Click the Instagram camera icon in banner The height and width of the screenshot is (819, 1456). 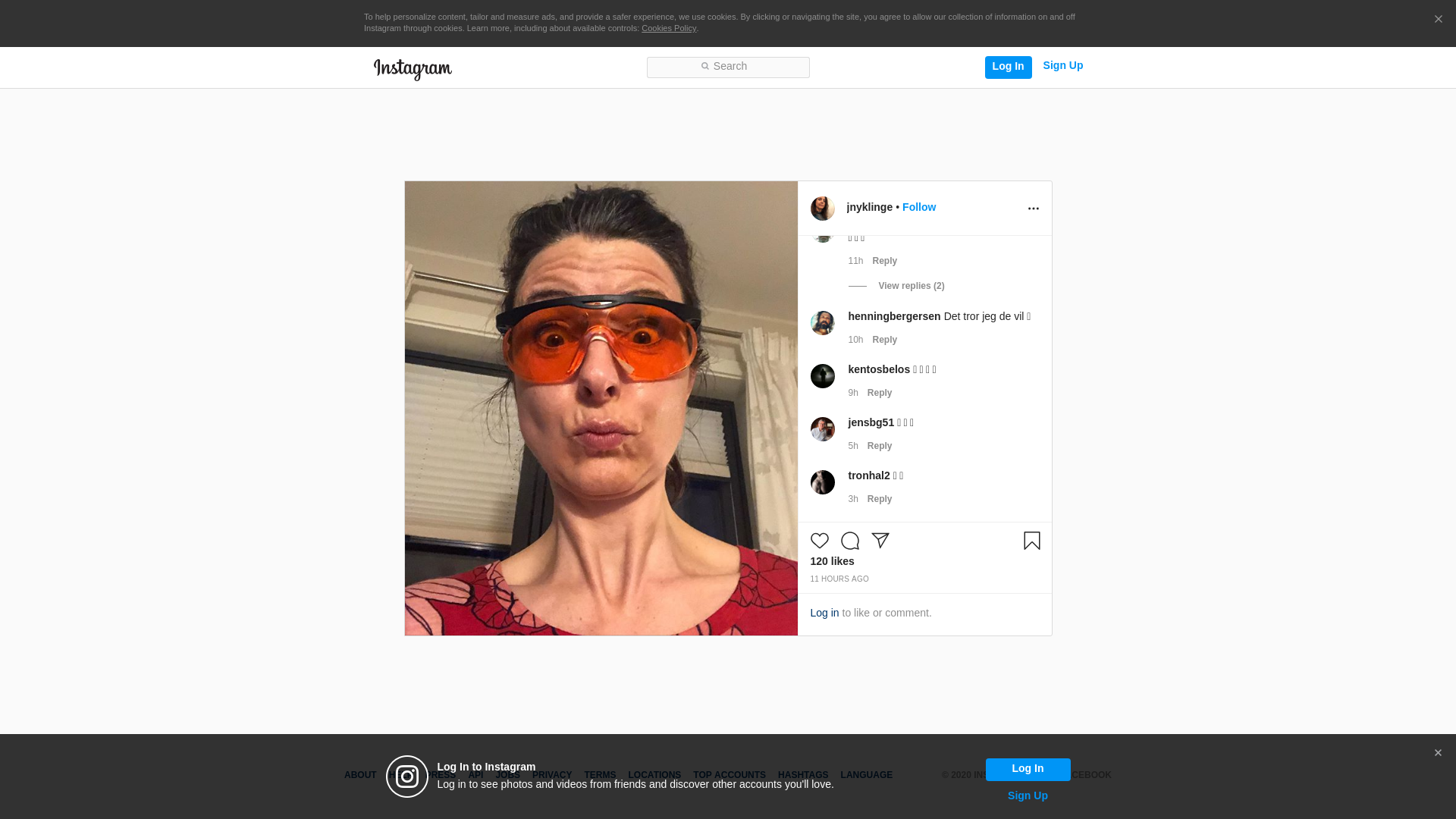click(x=407, y=777)
